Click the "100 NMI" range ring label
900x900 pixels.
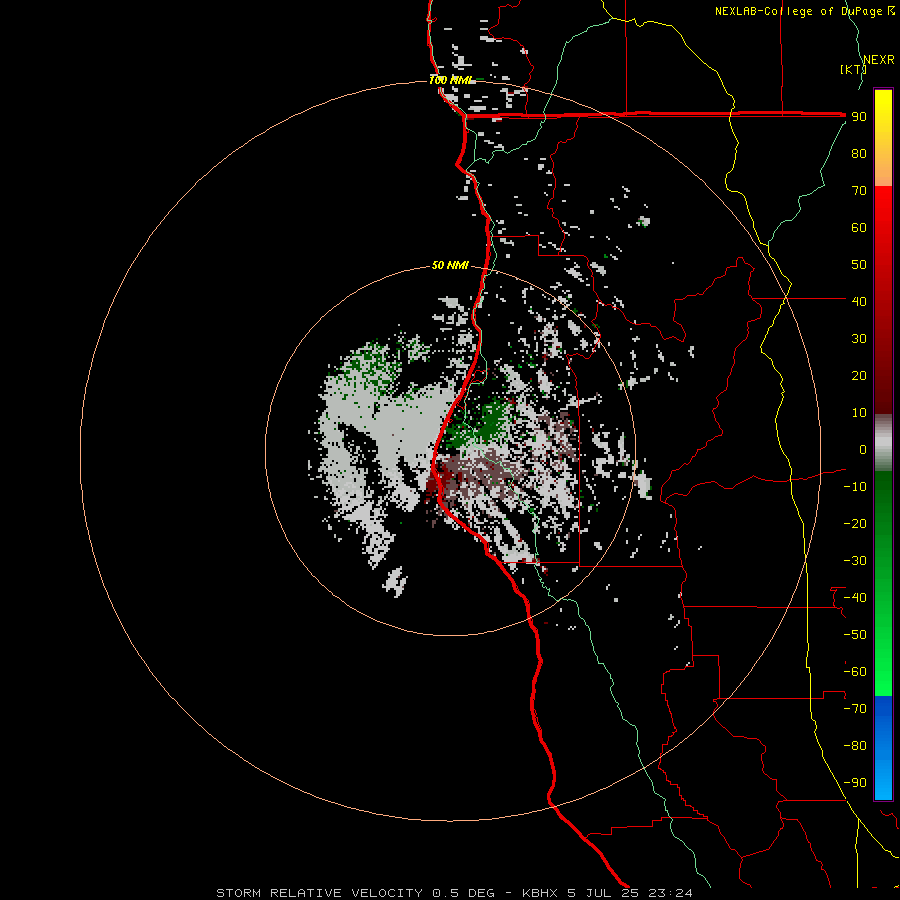click(451, 80)
